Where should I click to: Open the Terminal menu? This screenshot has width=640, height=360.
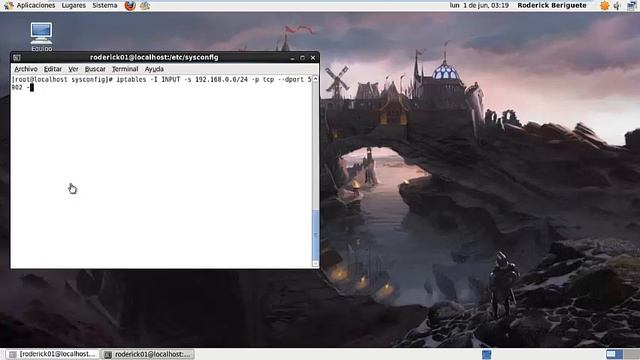point(125,69)
